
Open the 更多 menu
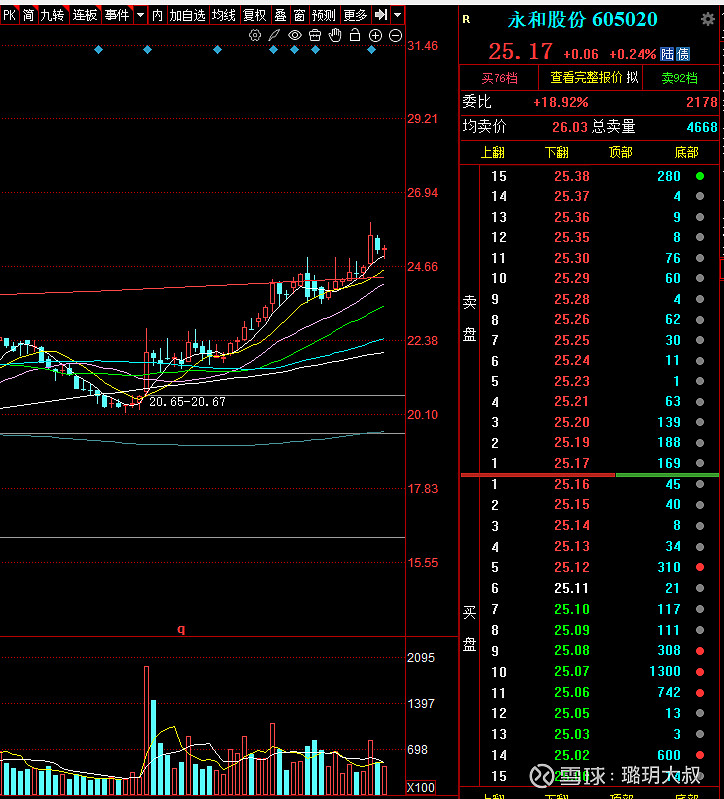[355, 15]
